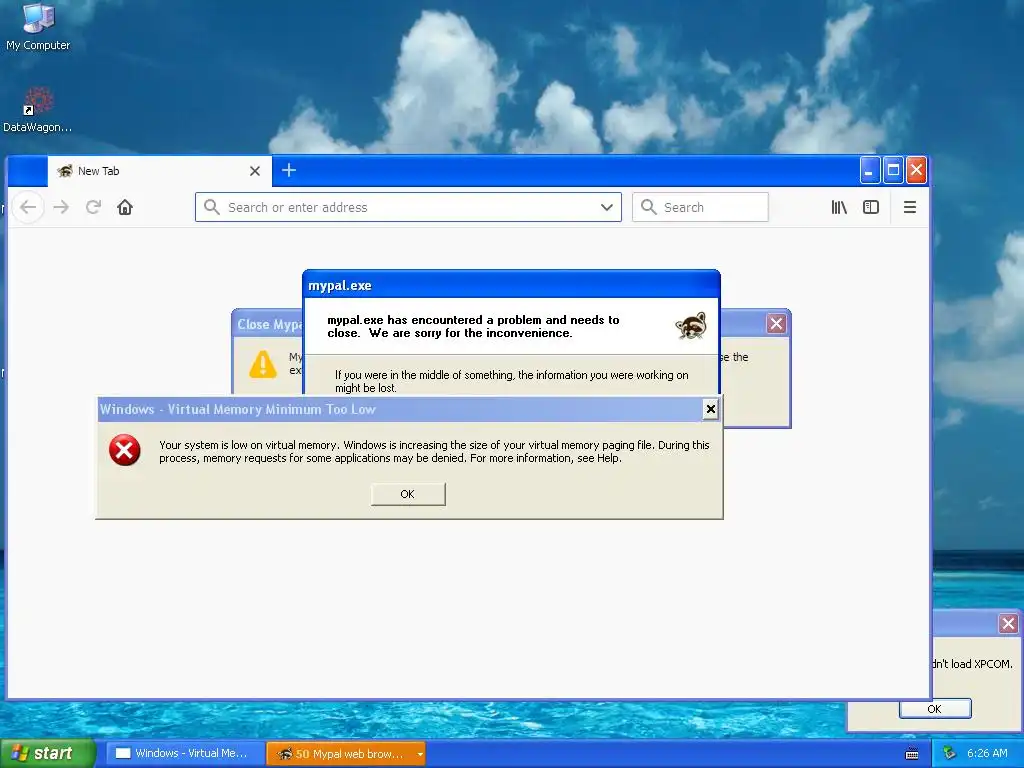Select the New Tab tab
The height and width of the screenshot is (768, 1024).
coord(159,171)
